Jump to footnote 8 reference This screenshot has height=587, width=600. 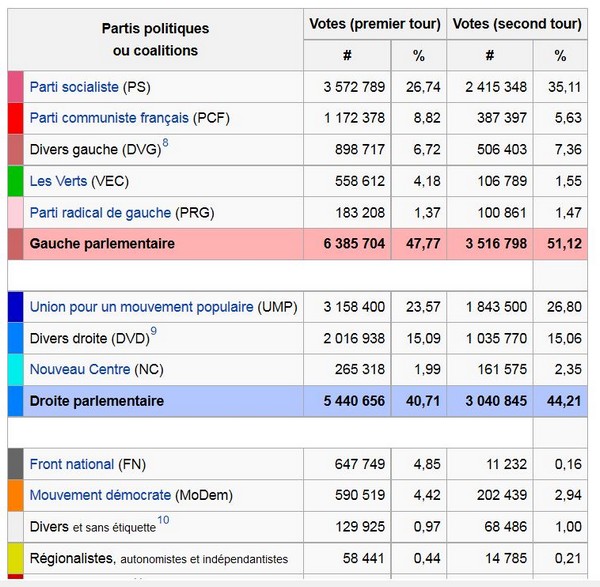point(165,145)
